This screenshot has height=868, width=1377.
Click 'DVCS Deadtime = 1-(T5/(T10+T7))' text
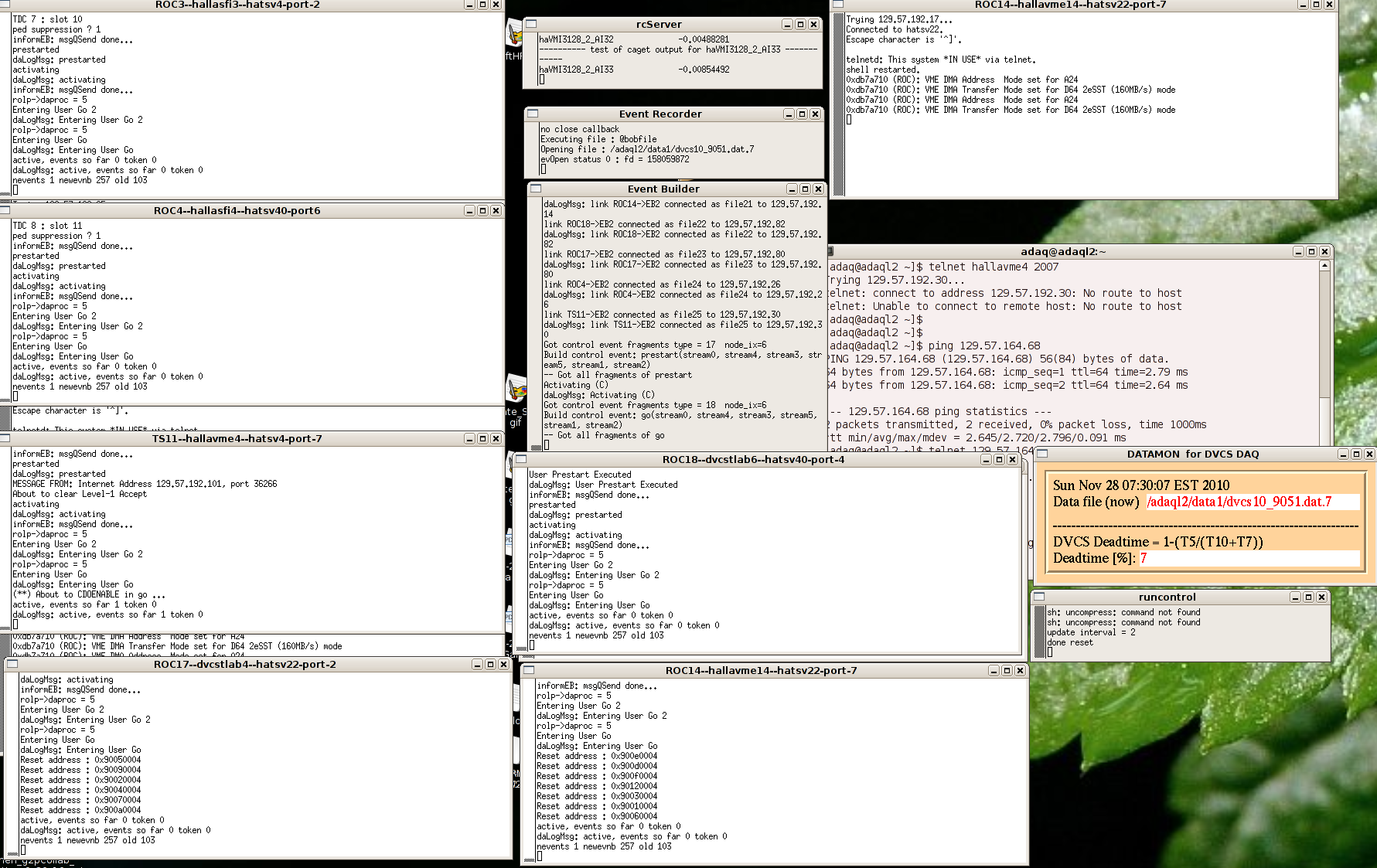pos(1157,542)
